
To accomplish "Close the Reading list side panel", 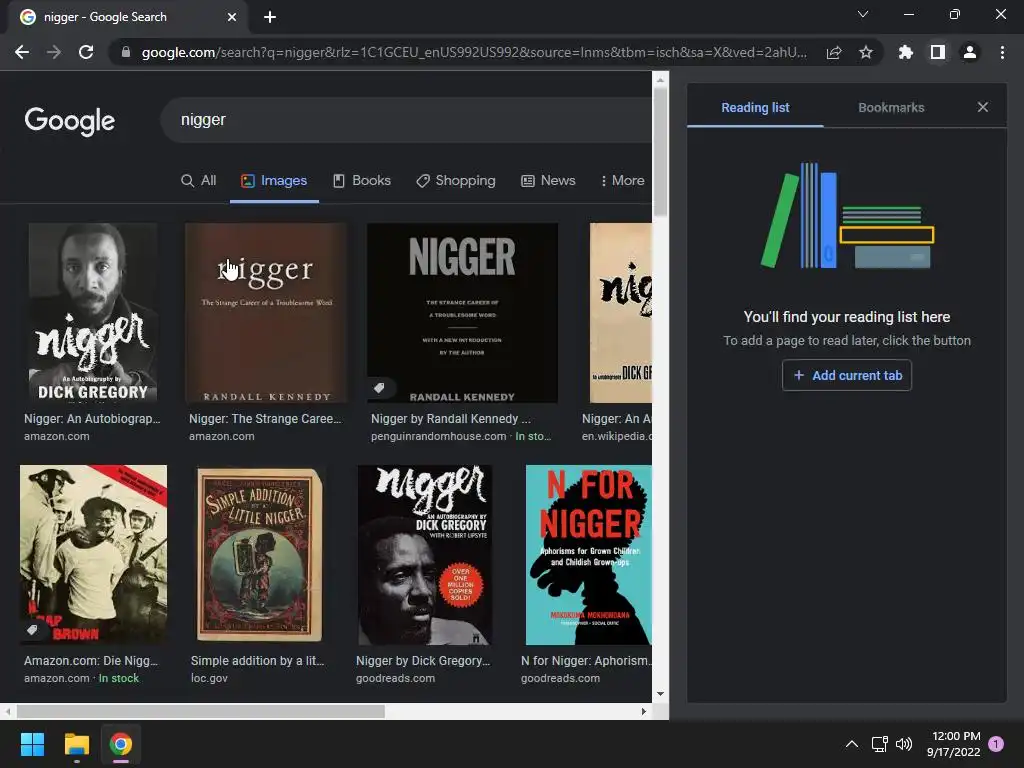I will [x=983, y=107].
